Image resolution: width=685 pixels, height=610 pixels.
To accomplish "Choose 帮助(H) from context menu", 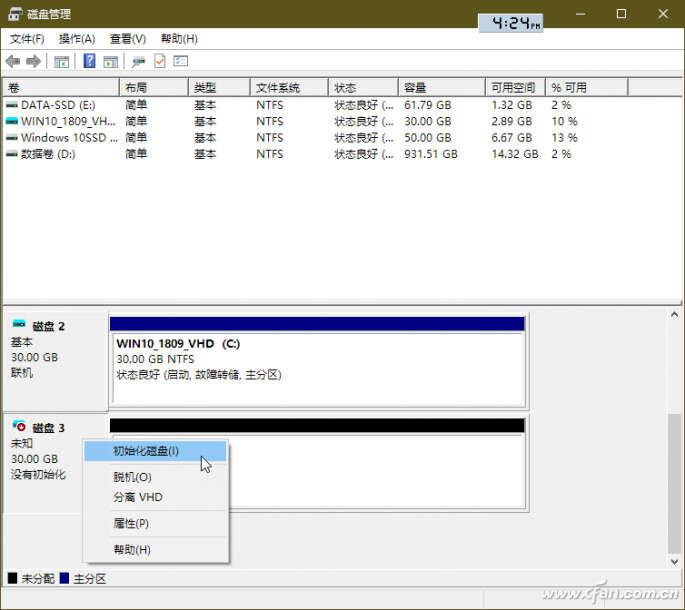I will pyautogui.click(x=156, y=550).
